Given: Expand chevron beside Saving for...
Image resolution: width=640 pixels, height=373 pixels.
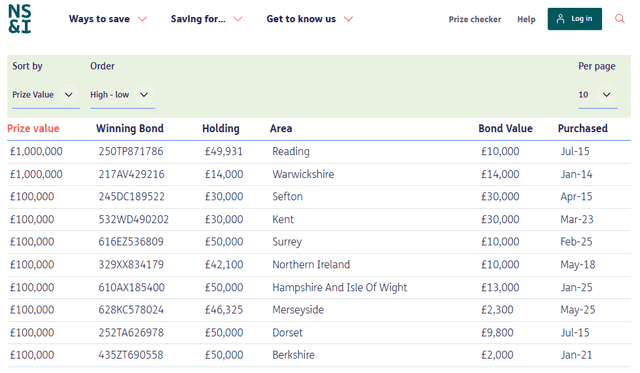Looking at the screenshot, I should pyautogui.click(x=238, y=19).
